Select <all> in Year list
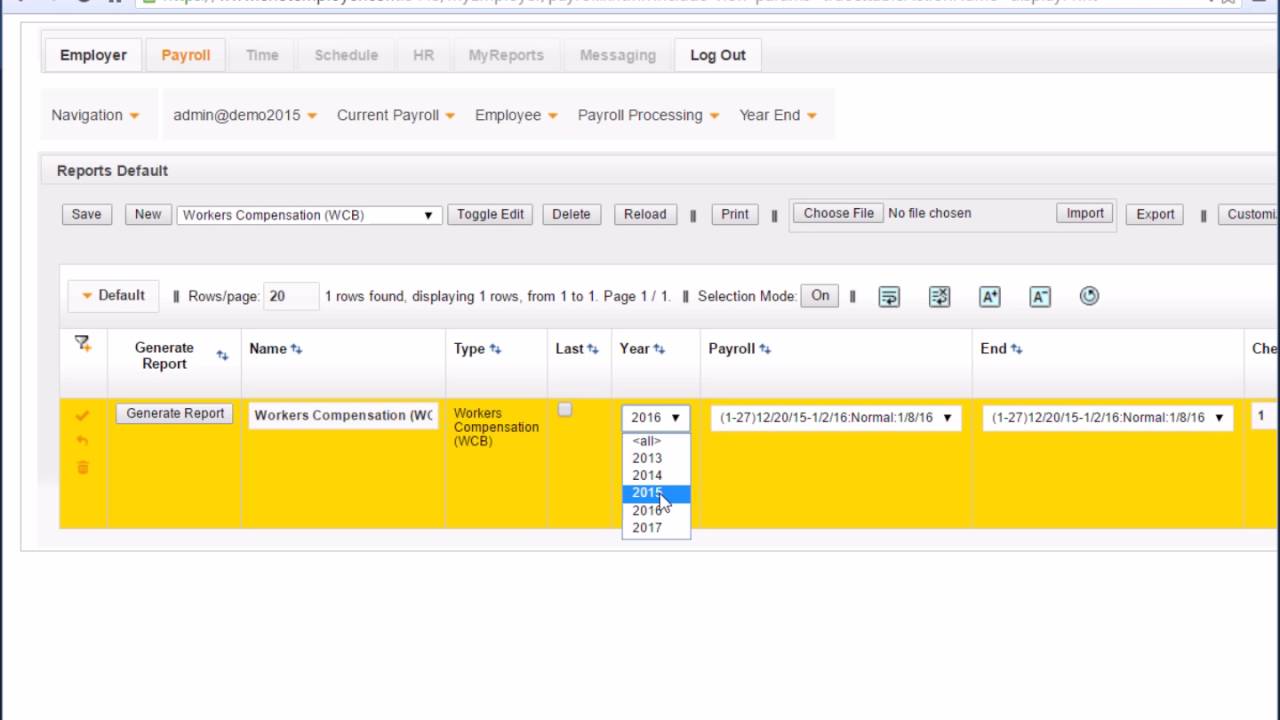Screen dimensions: 1280x720 tap(656, 441)
